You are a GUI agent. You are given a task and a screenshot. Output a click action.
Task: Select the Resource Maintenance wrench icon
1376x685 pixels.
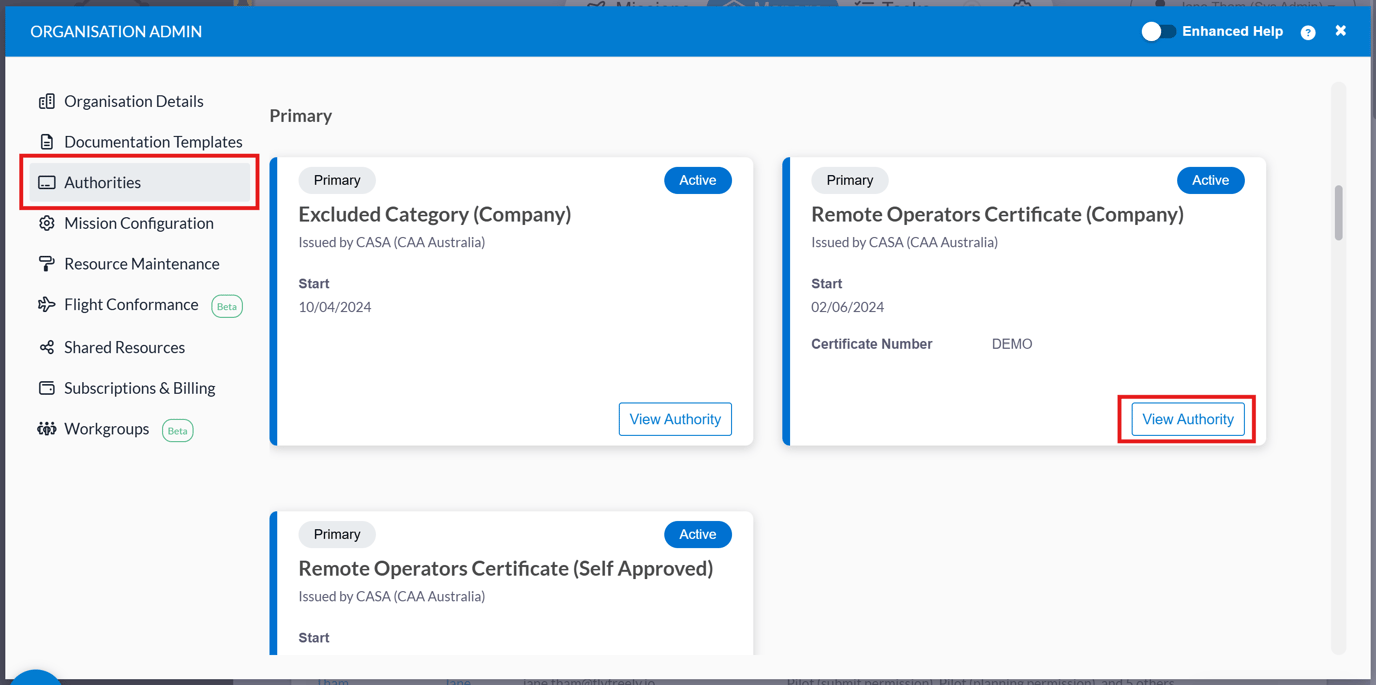point(46,263)
